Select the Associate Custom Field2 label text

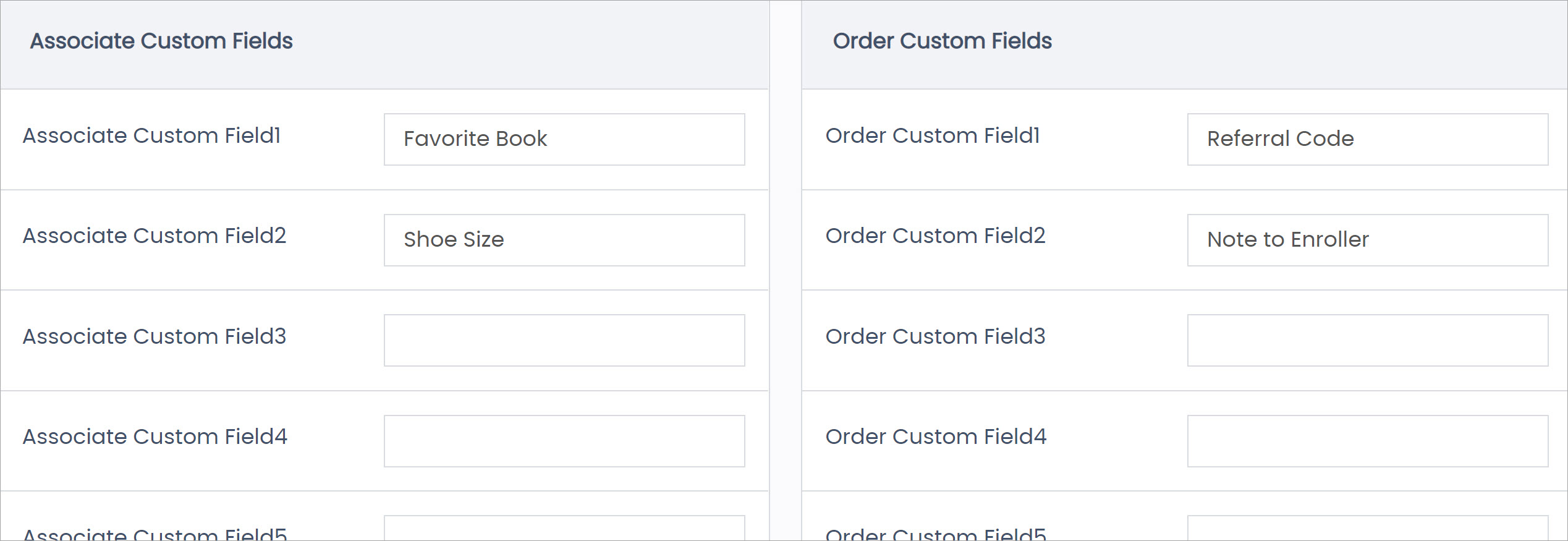pos(155,236)
